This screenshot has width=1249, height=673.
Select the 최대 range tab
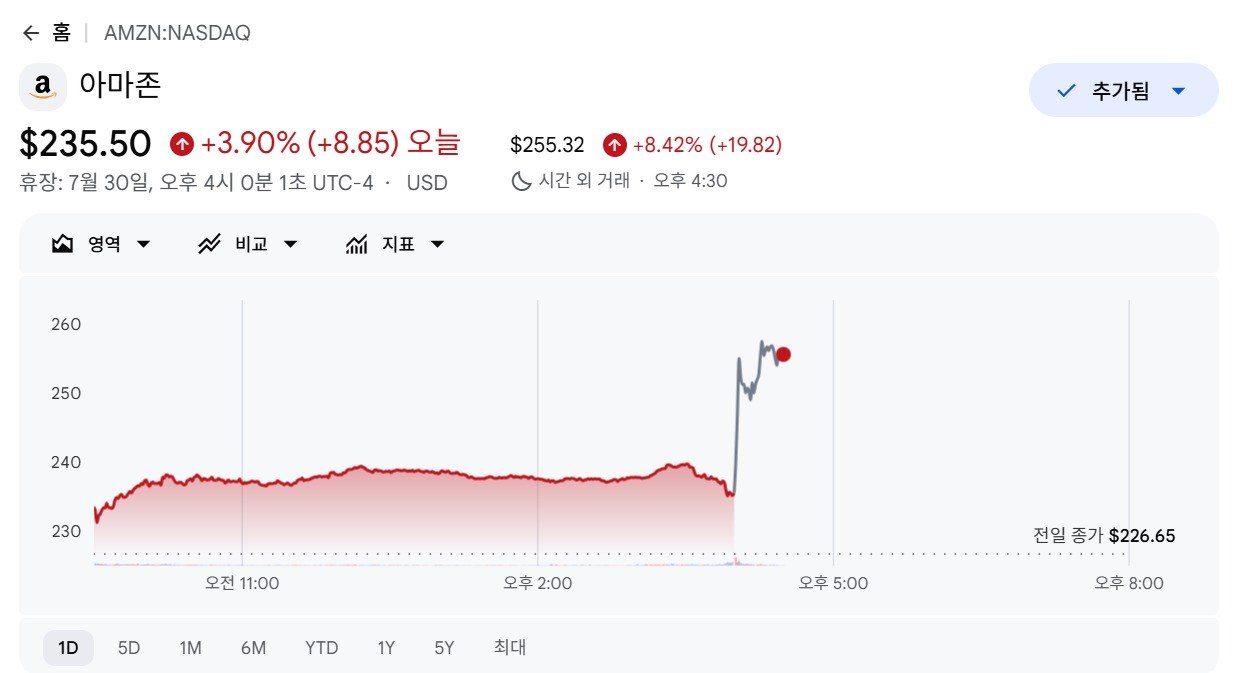point(510,648)
